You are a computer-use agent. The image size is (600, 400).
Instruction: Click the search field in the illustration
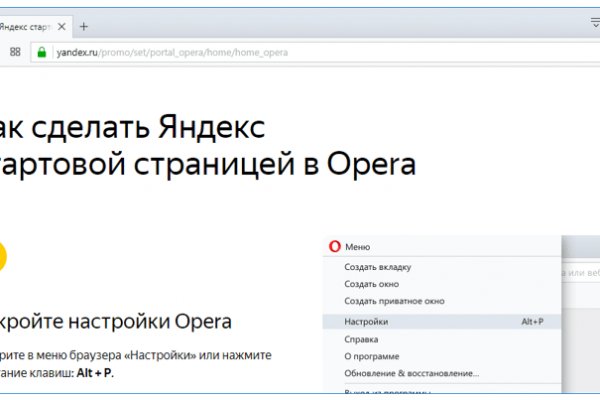[x=582, y=271]
